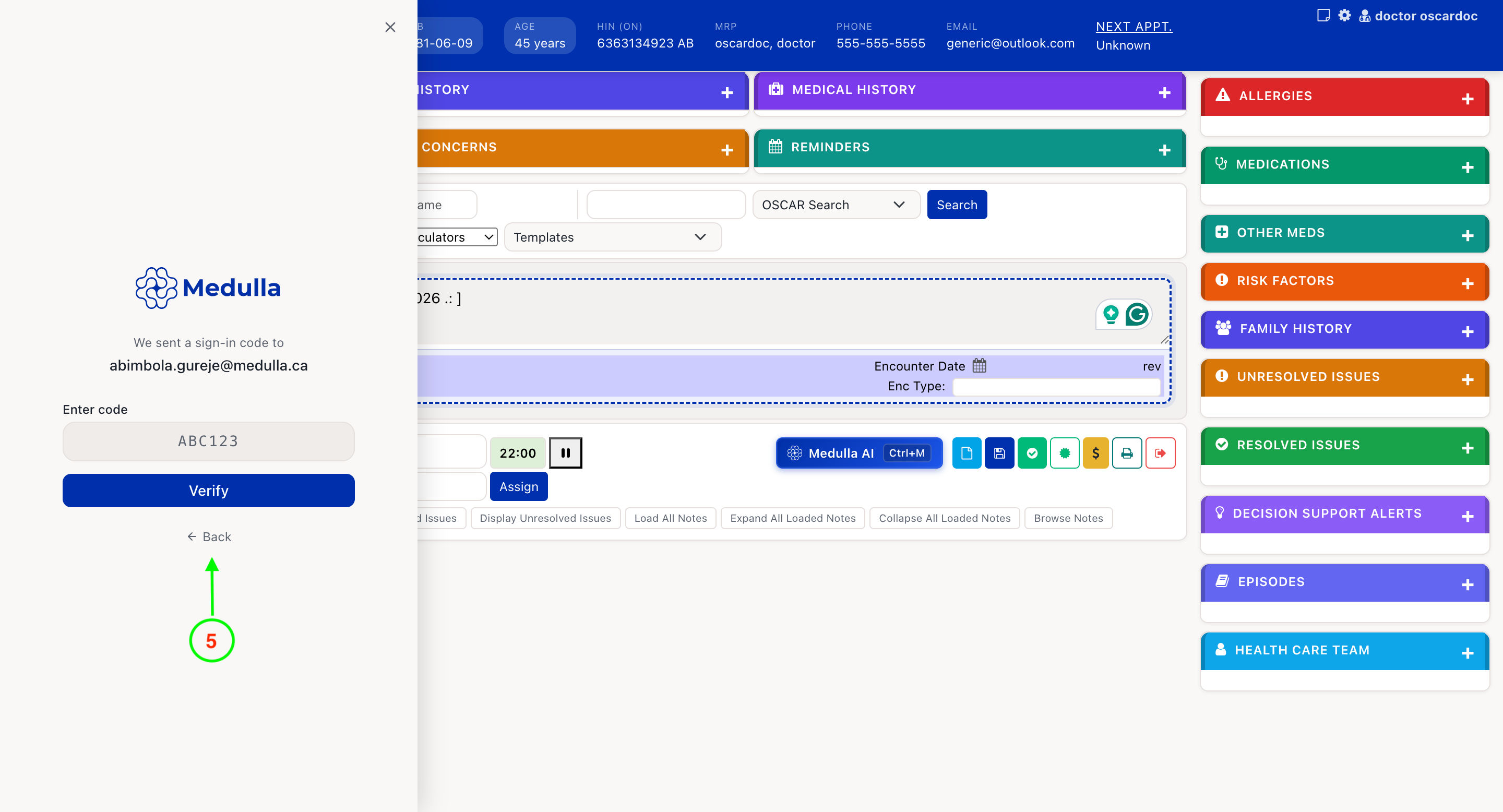Click the phone number 555-555-5555
Image resolution: width=1503 pixels, height=812 pixels.
click(880, 43)
